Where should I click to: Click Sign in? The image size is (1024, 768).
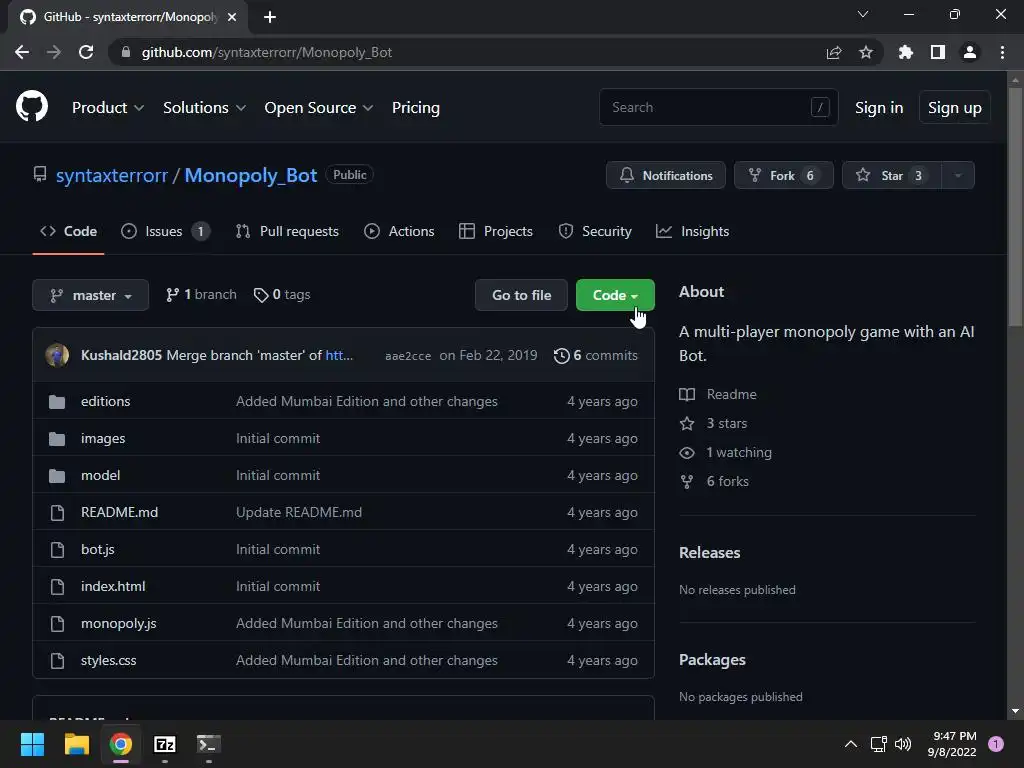point(879,108)
